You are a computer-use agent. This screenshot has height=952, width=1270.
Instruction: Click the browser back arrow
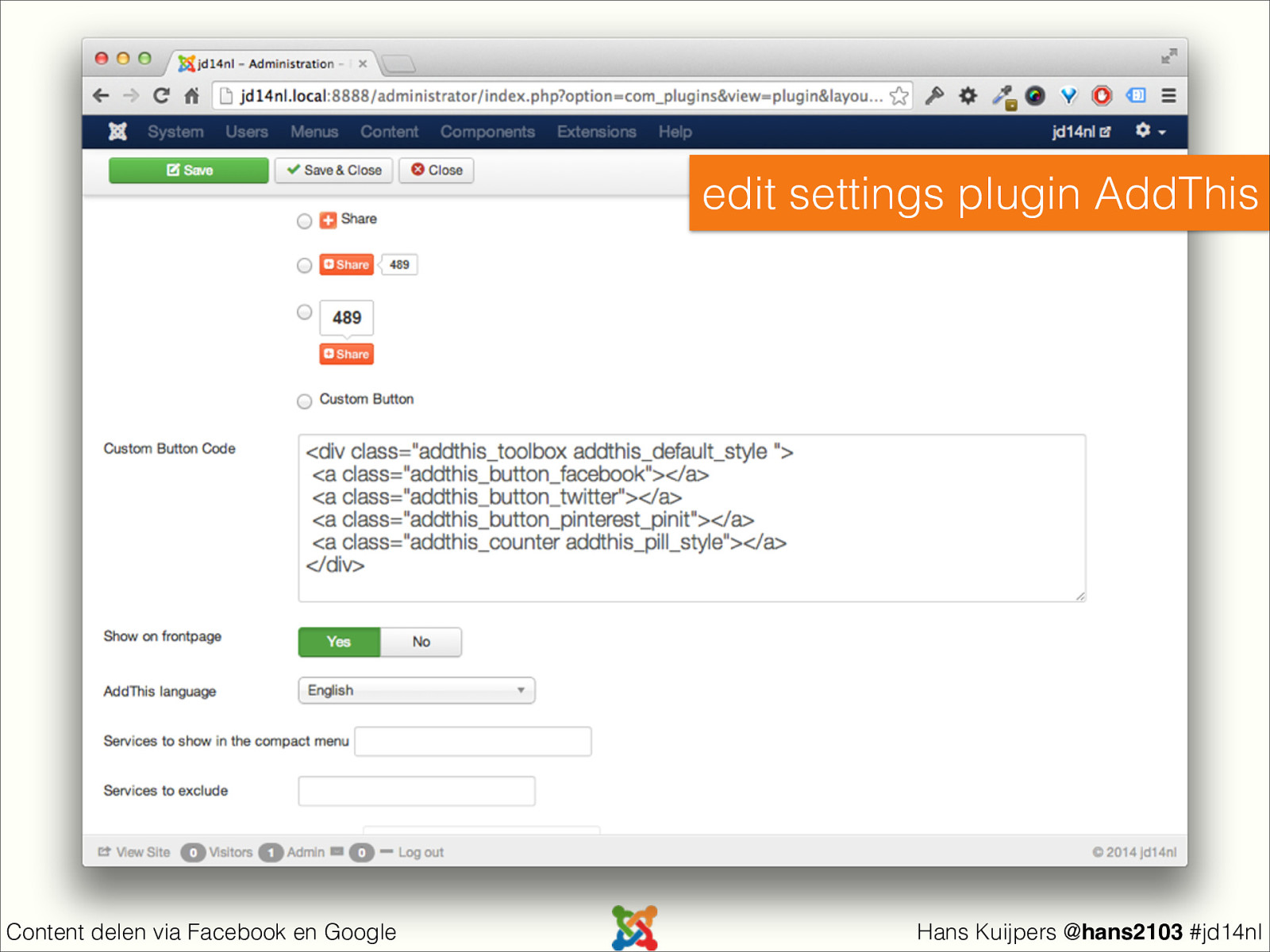pos(101,96)
